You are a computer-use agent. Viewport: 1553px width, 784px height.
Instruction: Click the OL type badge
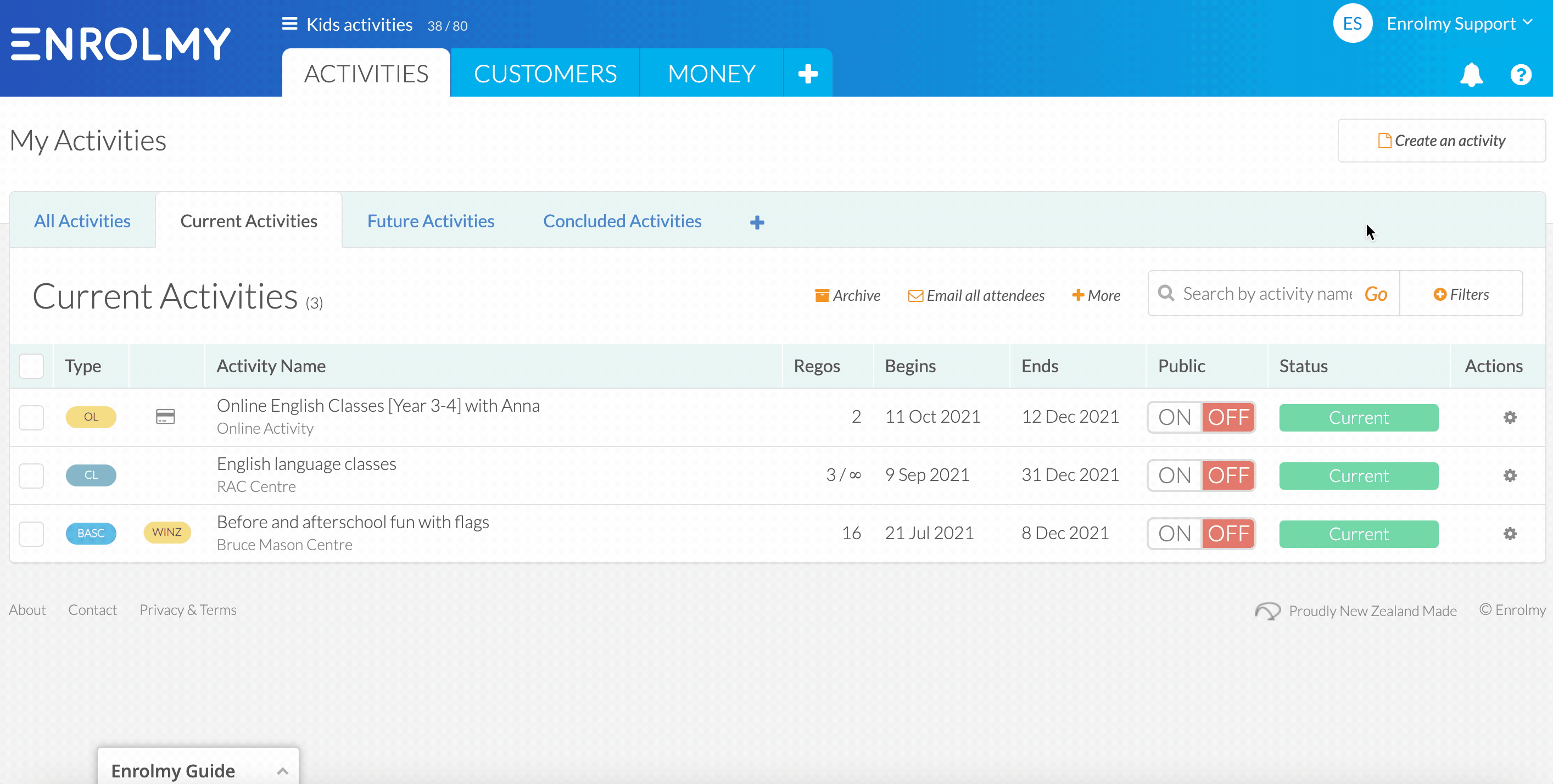[x=91, y=417]
